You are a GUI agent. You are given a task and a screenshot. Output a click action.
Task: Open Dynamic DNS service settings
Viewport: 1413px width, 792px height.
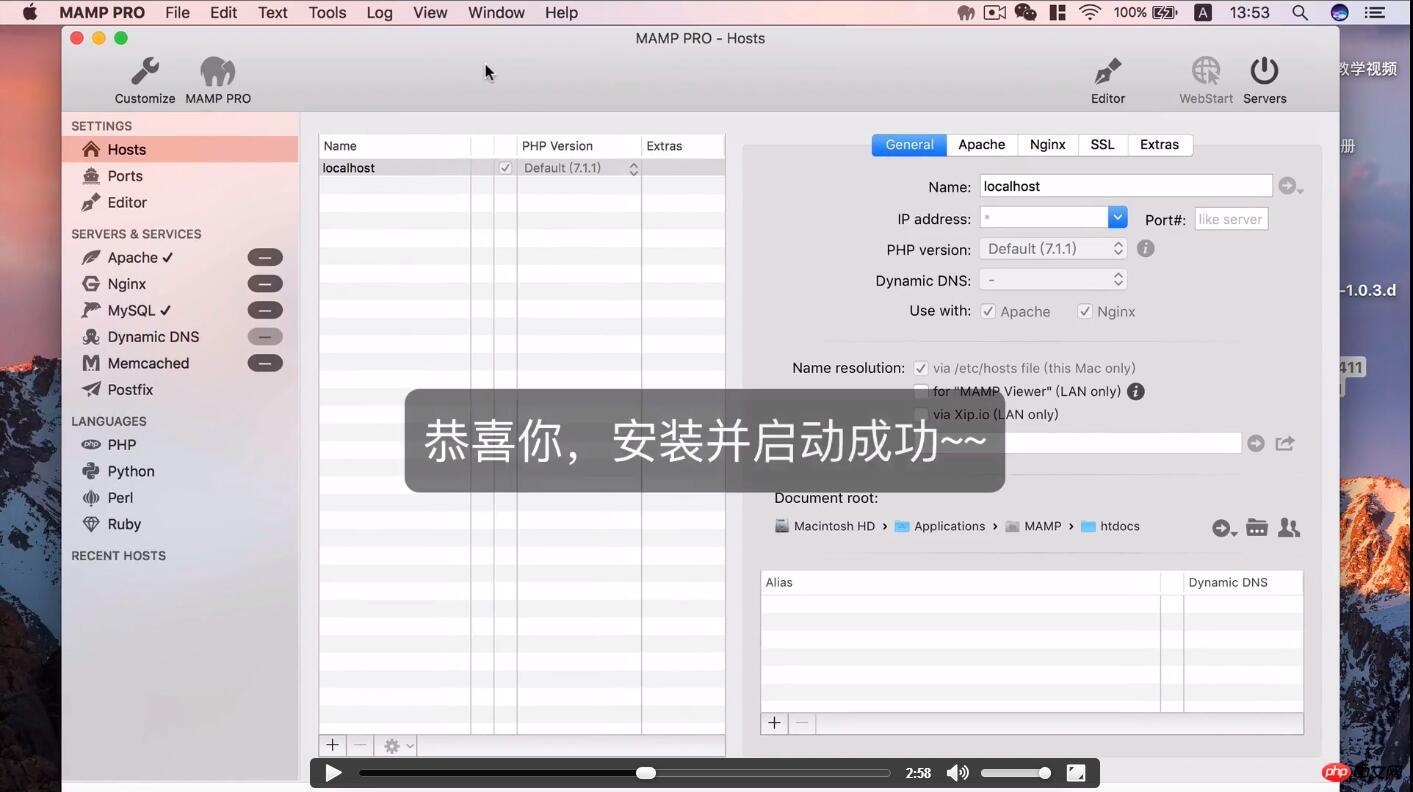point(153,337)
